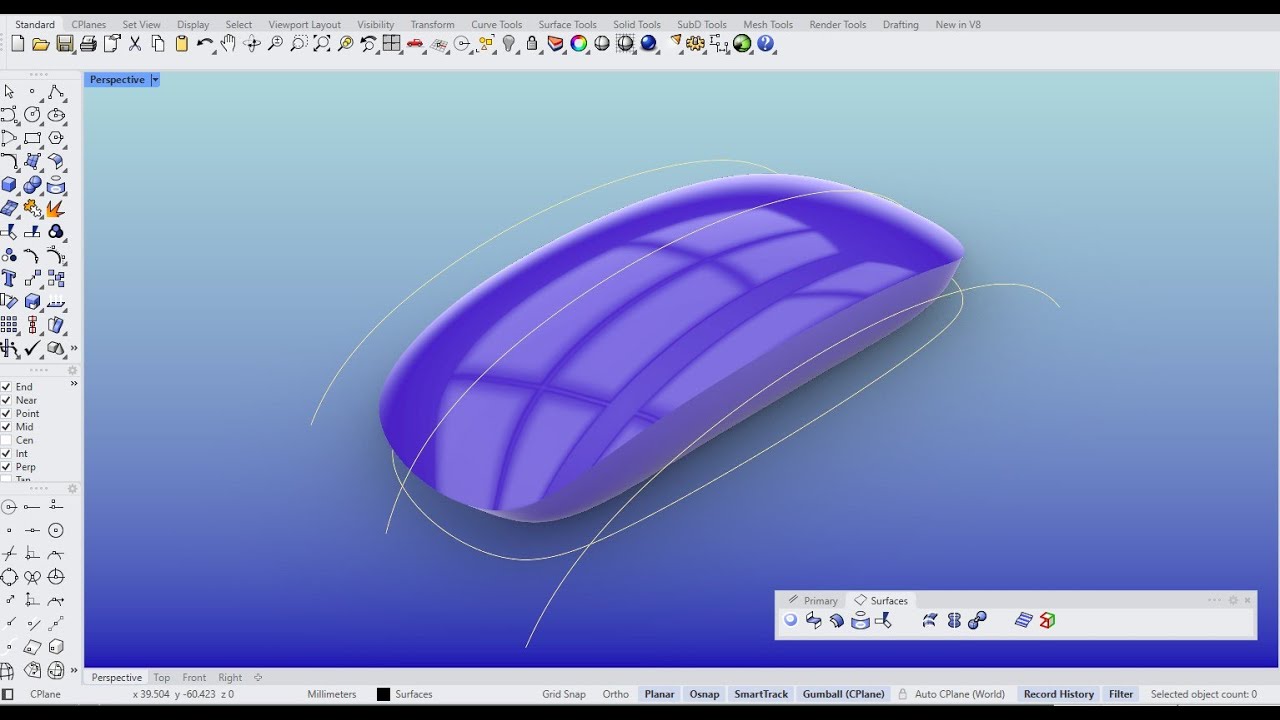
Task: Click the light bulb Hide objects icon
Action: coord(508,43)
